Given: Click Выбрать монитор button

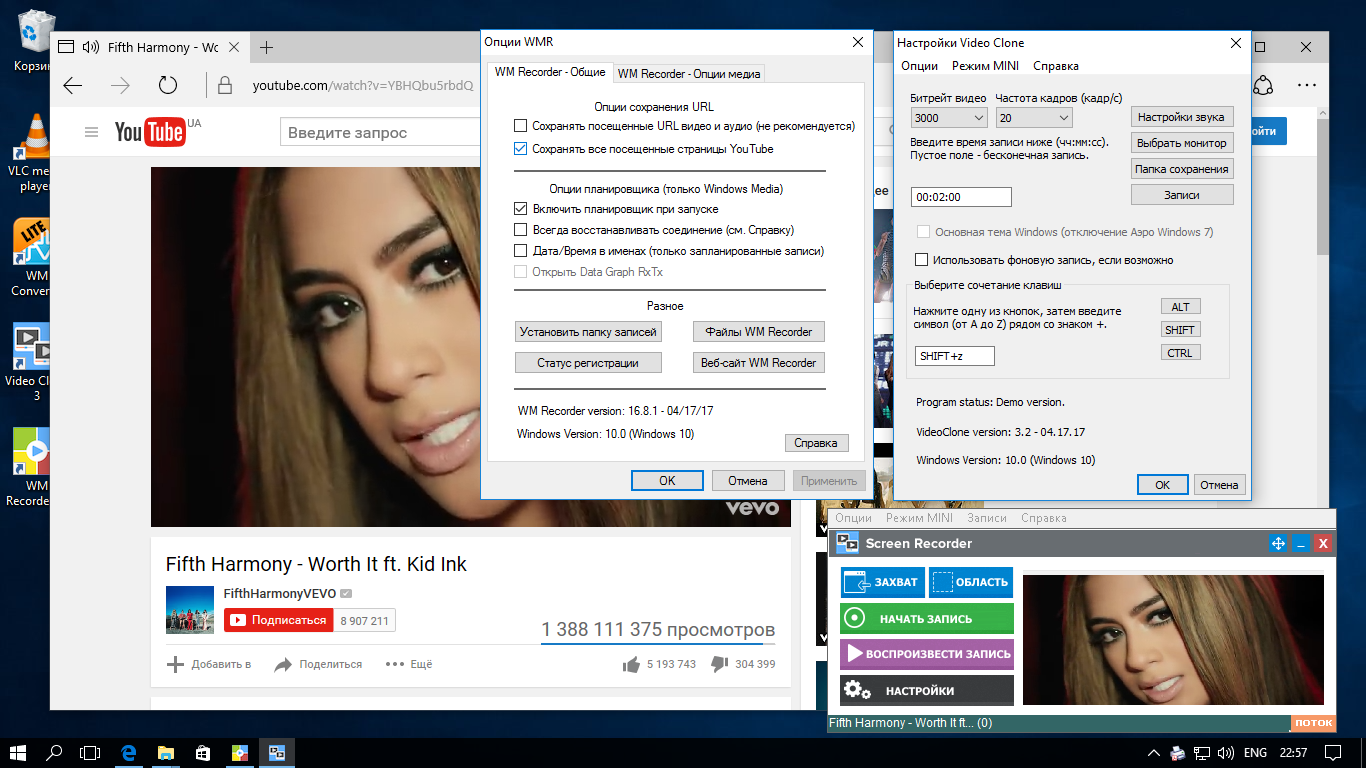Looking at the screenshot, I should 1182,143.
